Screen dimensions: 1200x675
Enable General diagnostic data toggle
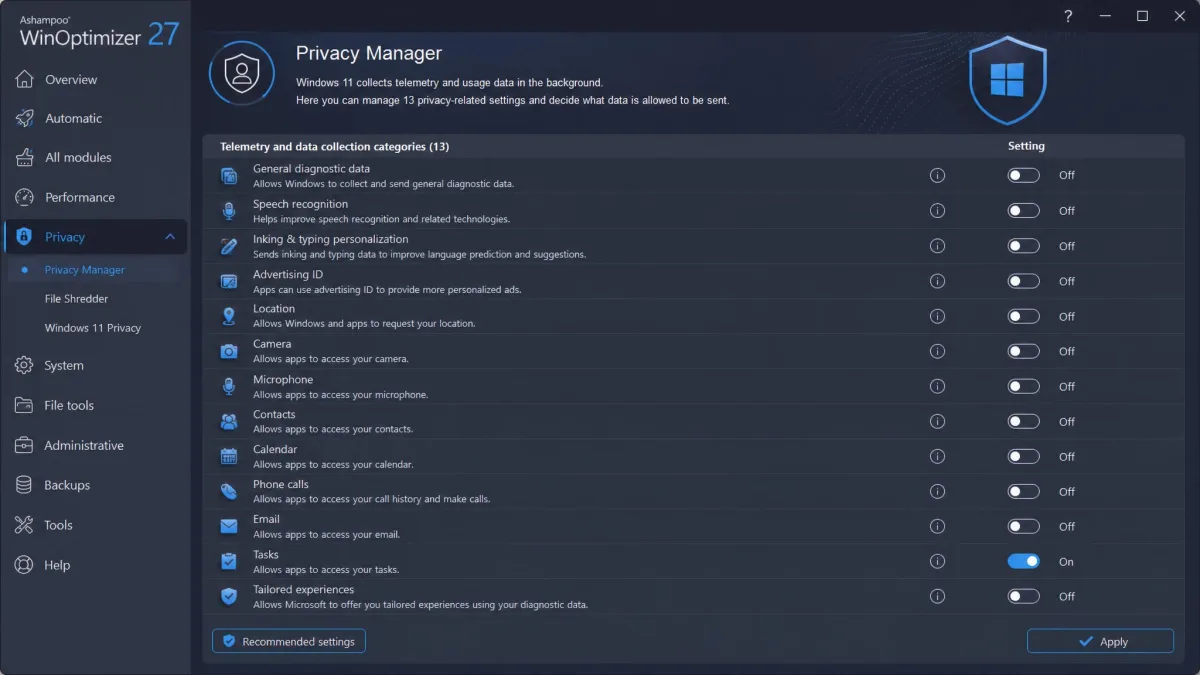(1023, 175)
